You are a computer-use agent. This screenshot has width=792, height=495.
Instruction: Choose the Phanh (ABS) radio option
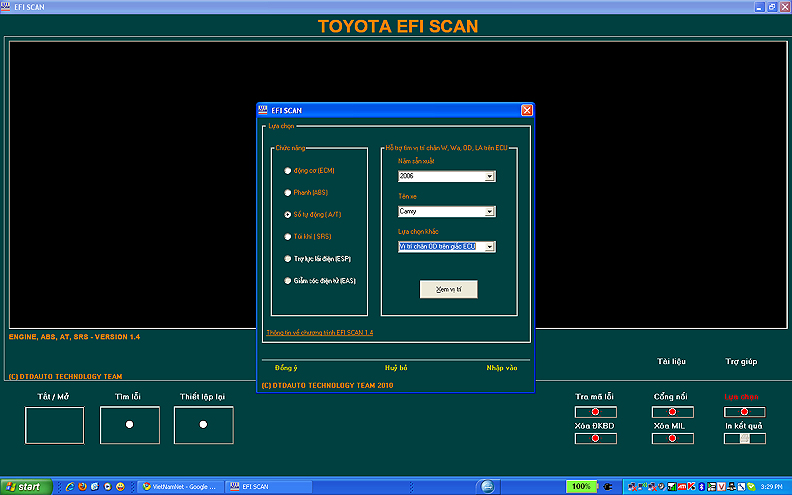pos(287,192)
